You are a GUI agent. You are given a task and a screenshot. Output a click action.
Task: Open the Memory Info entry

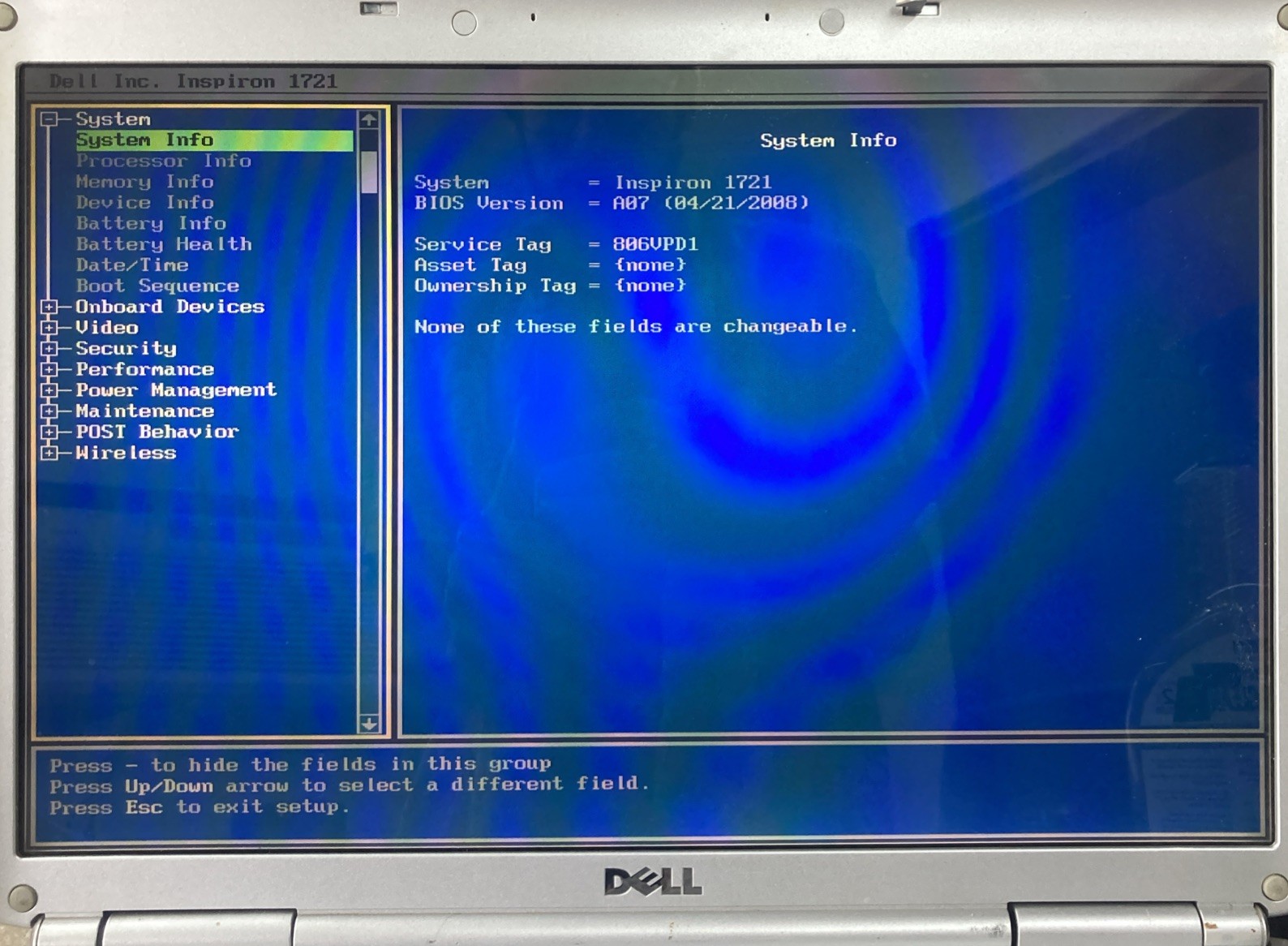pos(144,182)
